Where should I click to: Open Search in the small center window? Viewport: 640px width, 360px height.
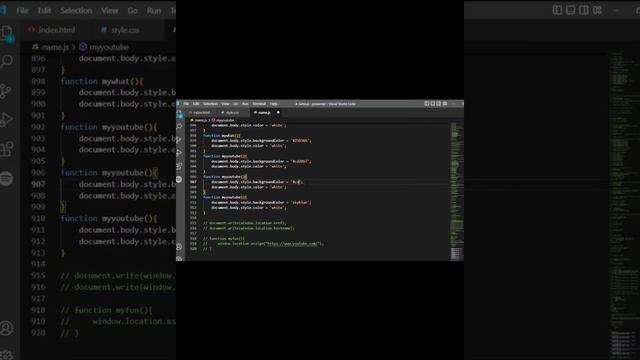180,127
